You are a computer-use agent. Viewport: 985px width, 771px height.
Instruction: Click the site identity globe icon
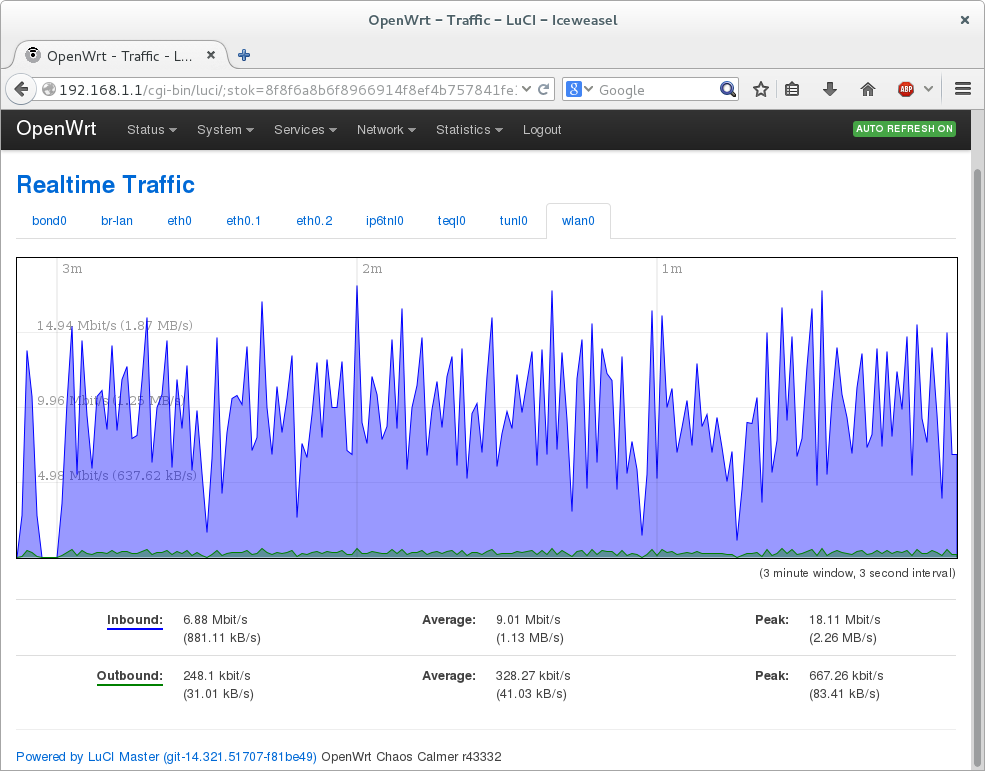pos(49,90)
